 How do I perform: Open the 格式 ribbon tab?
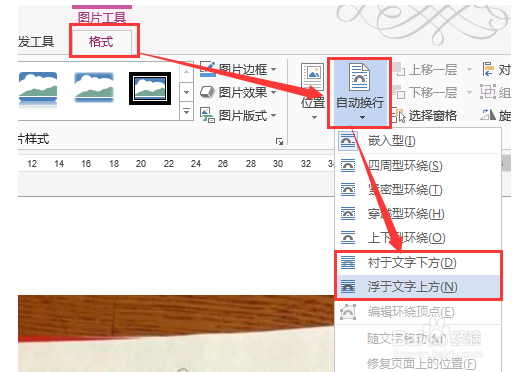click(101, 42)
